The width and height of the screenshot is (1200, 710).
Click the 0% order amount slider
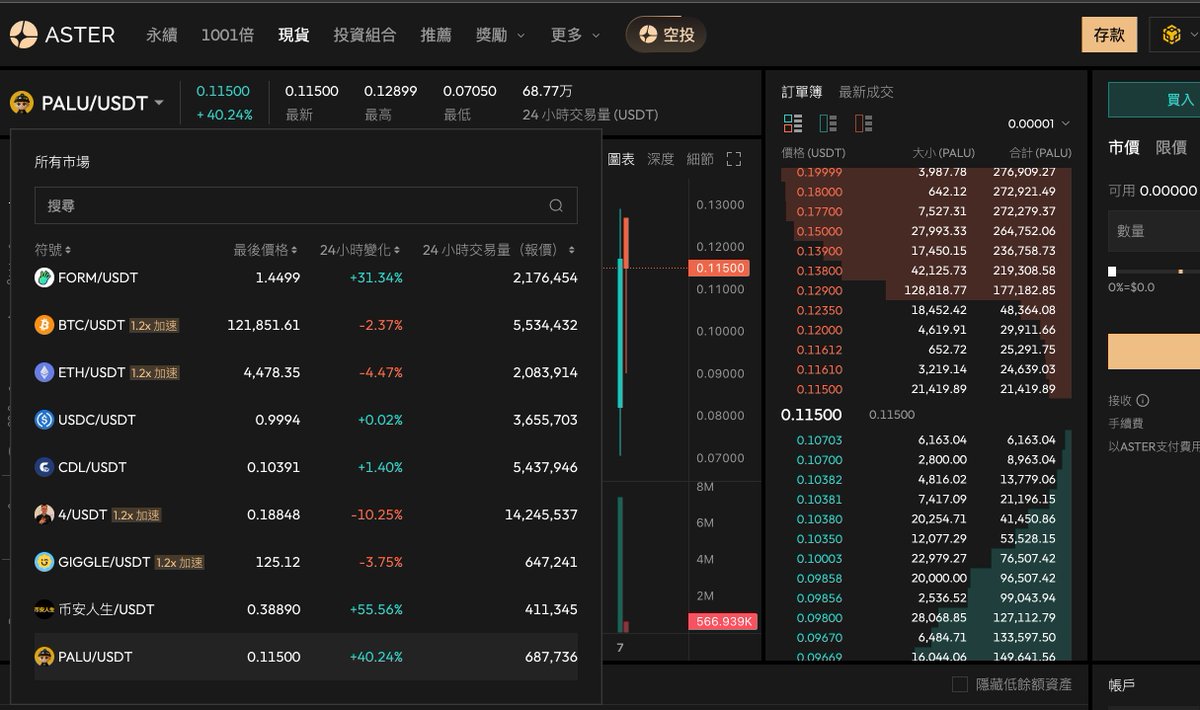pyautogui.click(x=1113, y=270)
